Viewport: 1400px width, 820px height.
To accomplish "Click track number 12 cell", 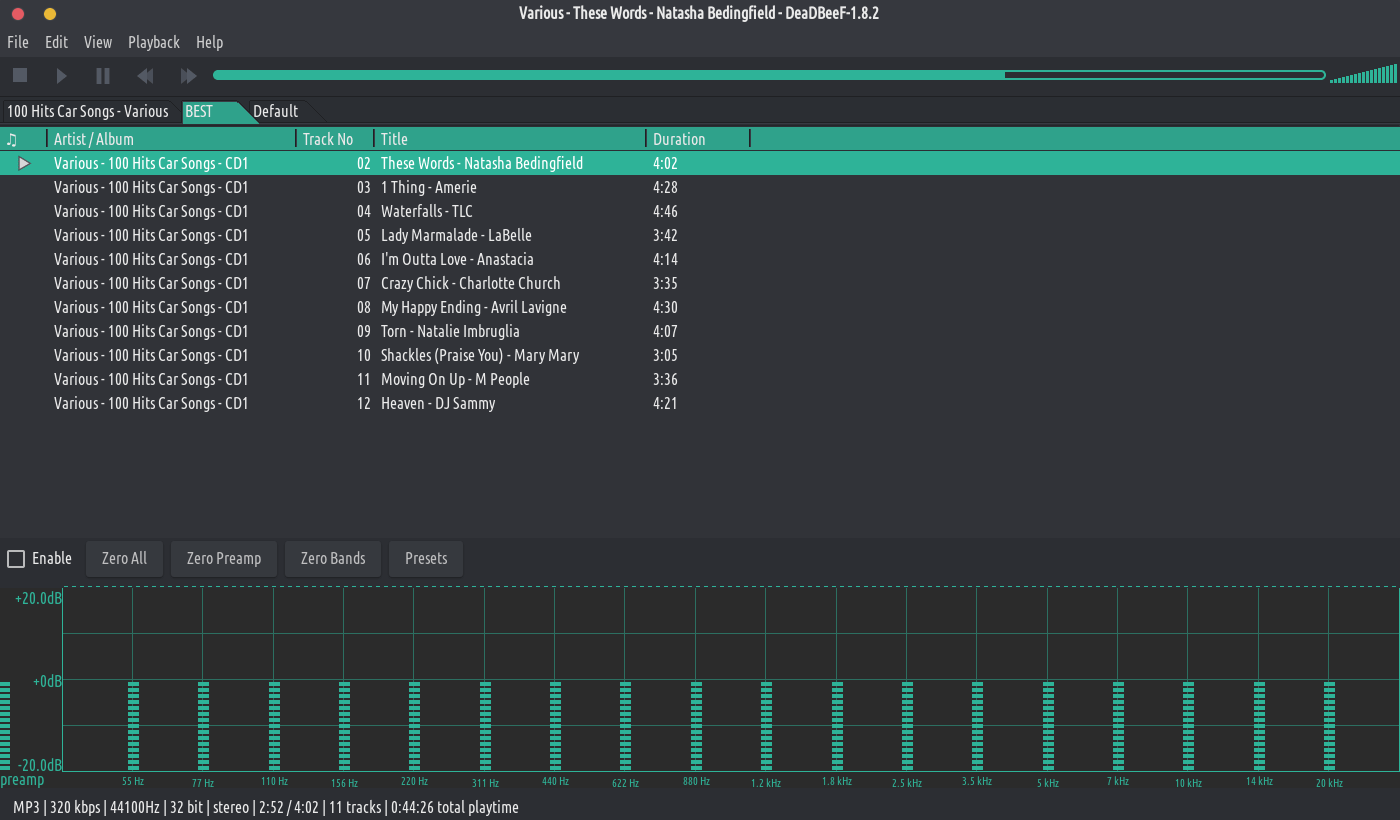I will pyautogui.click(x=364, y=403).
